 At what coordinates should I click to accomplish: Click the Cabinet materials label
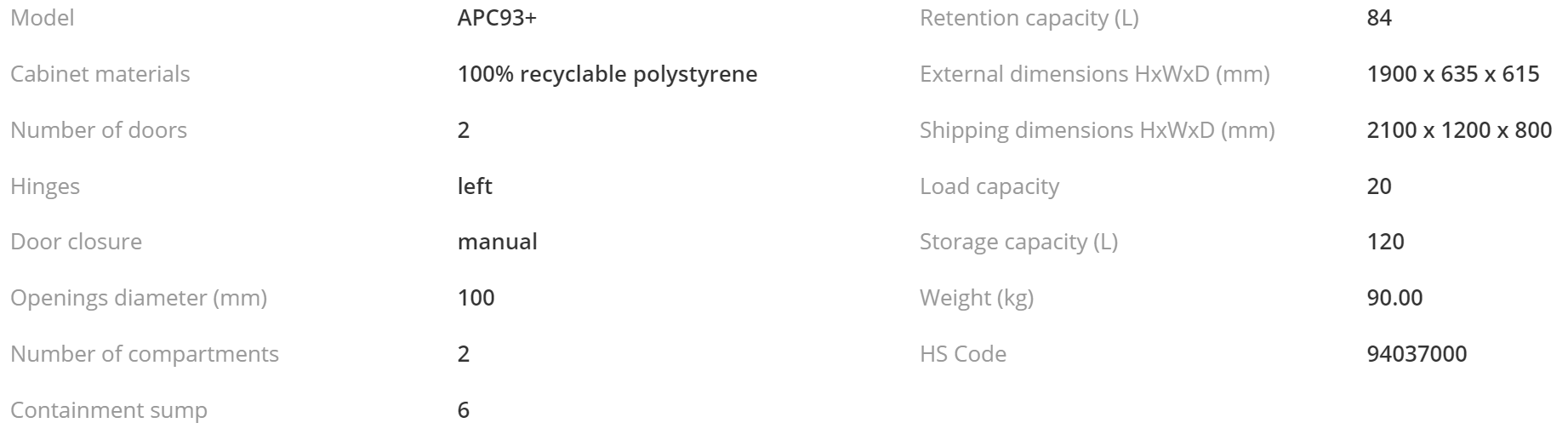(100, 74)
